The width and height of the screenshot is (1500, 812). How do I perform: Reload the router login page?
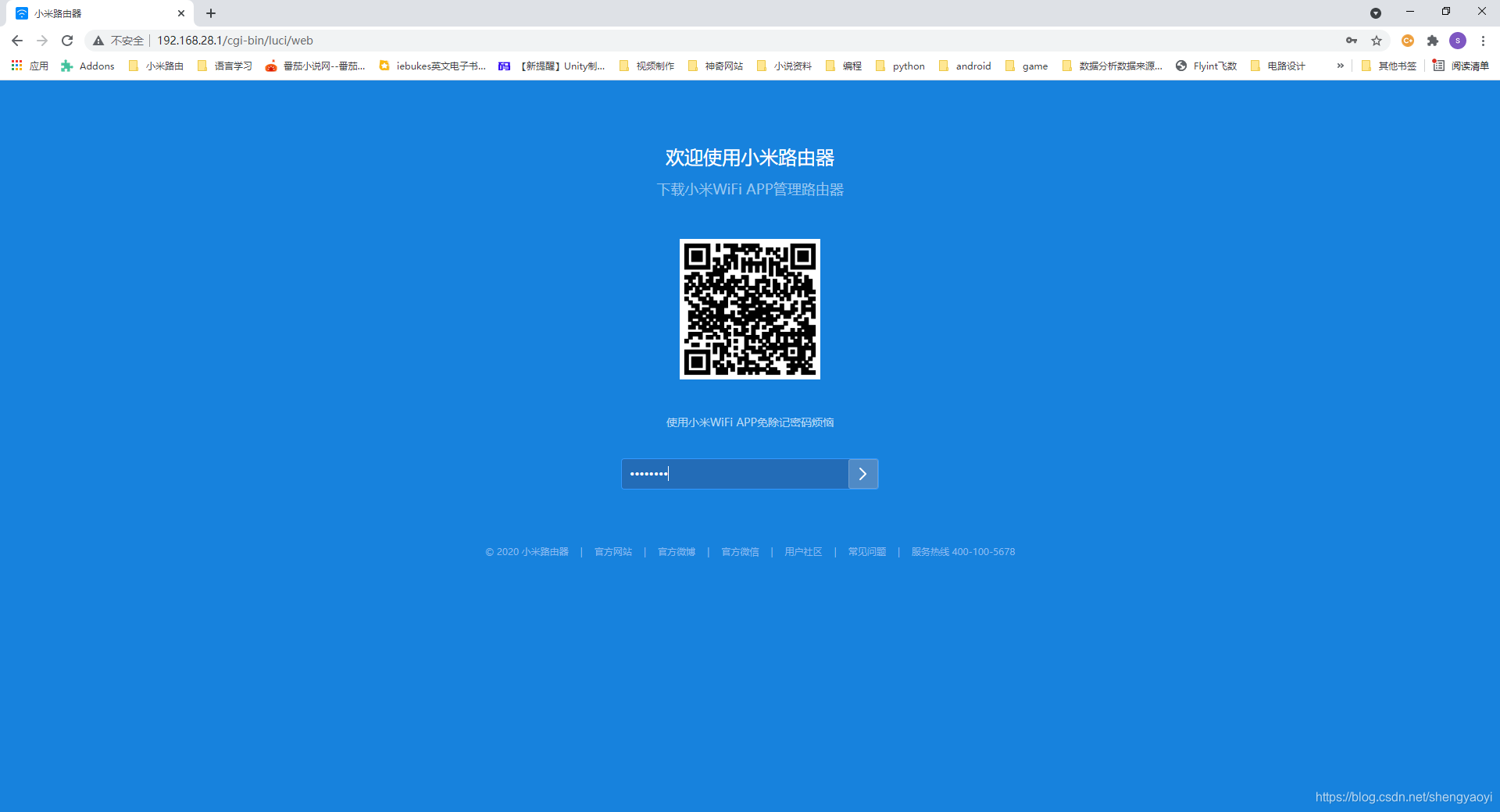click(x=67, y=41)
